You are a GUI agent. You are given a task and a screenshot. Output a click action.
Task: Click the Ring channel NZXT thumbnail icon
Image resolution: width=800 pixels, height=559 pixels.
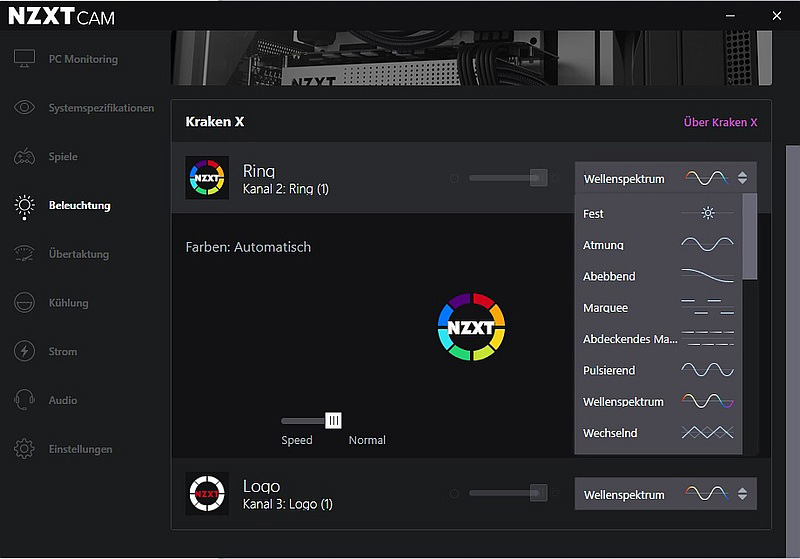(x=207, y=177)
